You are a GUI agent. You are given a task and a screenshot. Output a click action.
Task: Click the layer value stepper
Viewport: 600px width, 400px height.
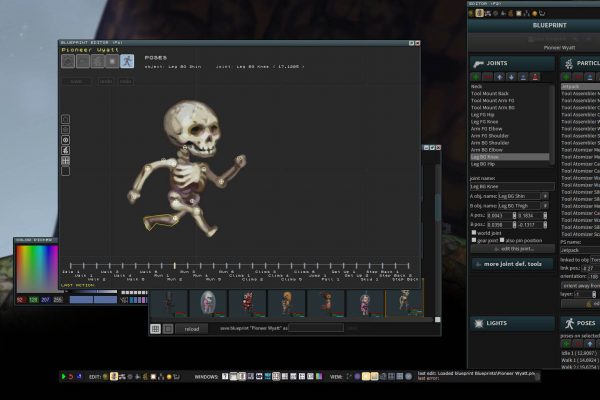point(594,294)
